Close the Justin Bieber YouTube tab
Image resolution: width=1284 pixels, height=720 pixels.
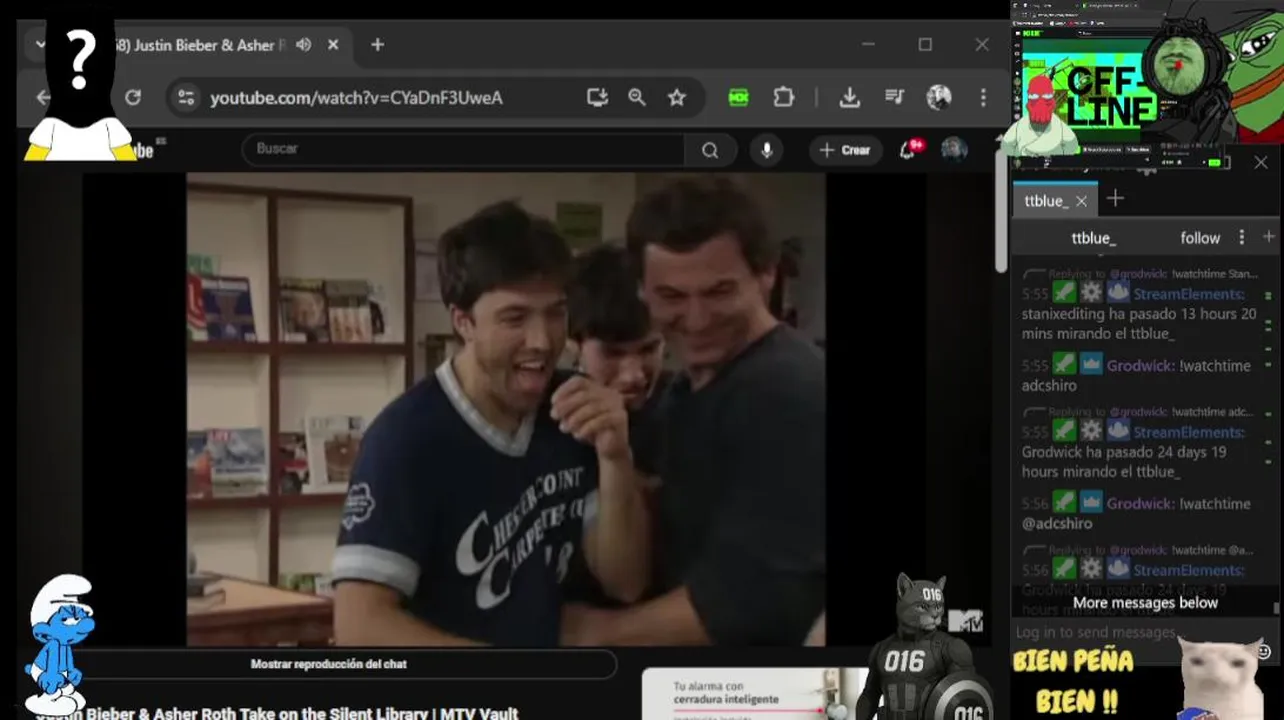tap(333, 45)
